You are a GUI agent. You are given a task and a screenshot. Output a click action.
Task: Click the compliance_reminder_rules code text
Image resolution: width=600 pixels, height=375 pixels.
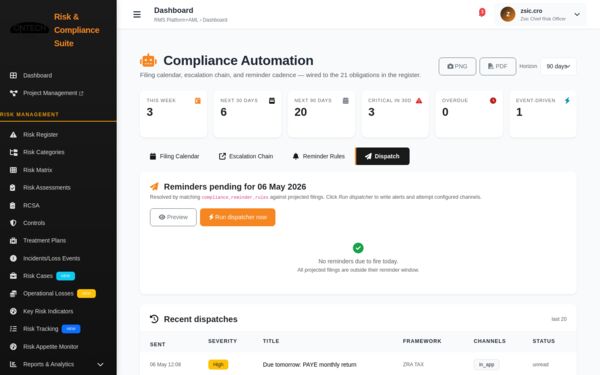235,197
